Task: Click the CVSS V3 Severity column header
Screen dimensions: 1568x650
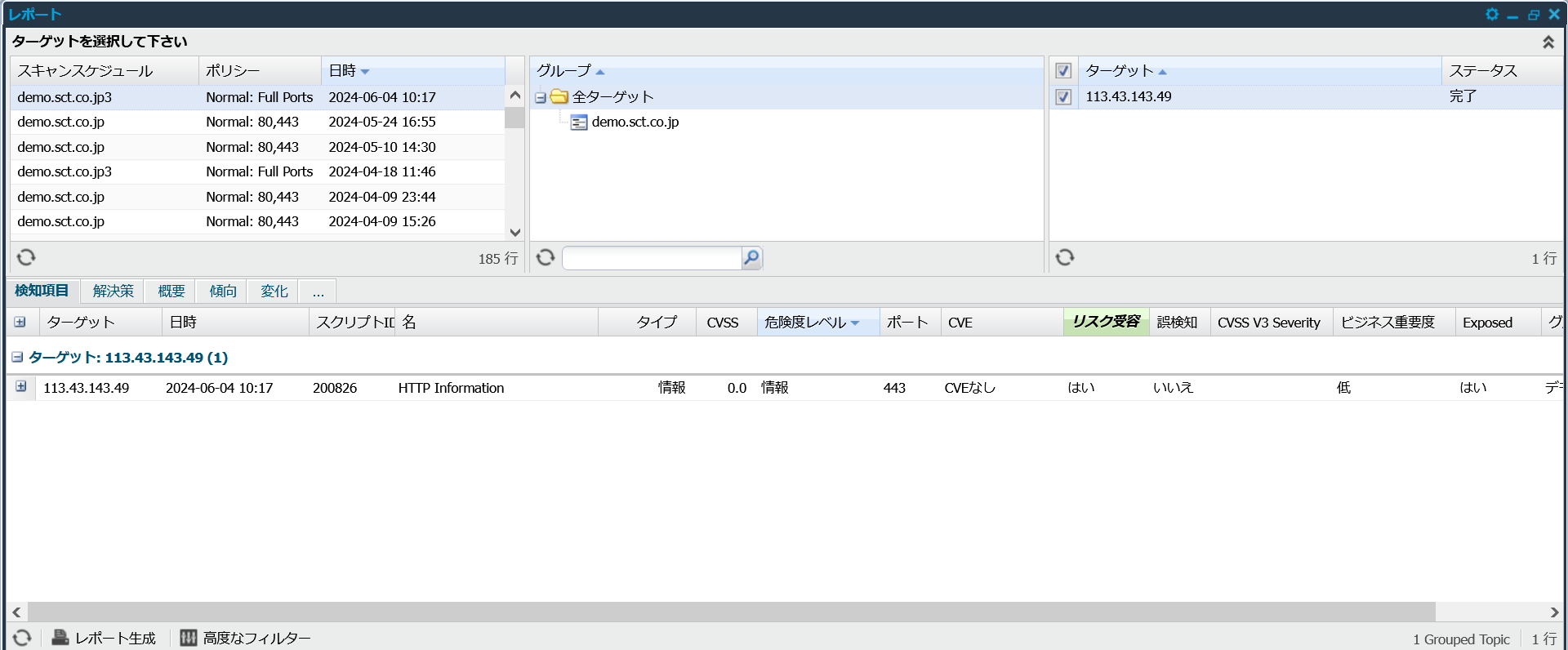Action: 1272,323
